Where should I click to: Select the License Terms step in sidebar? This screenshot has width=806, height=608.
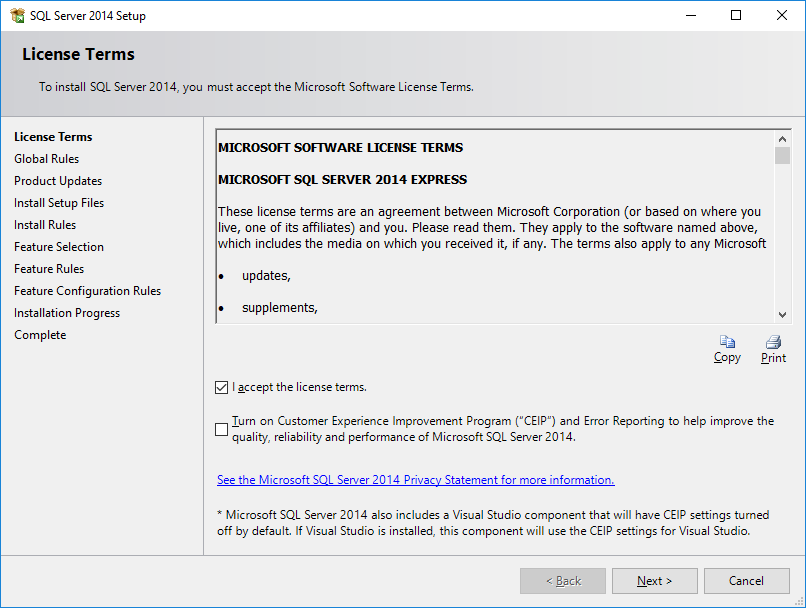(x=53, y=136)
